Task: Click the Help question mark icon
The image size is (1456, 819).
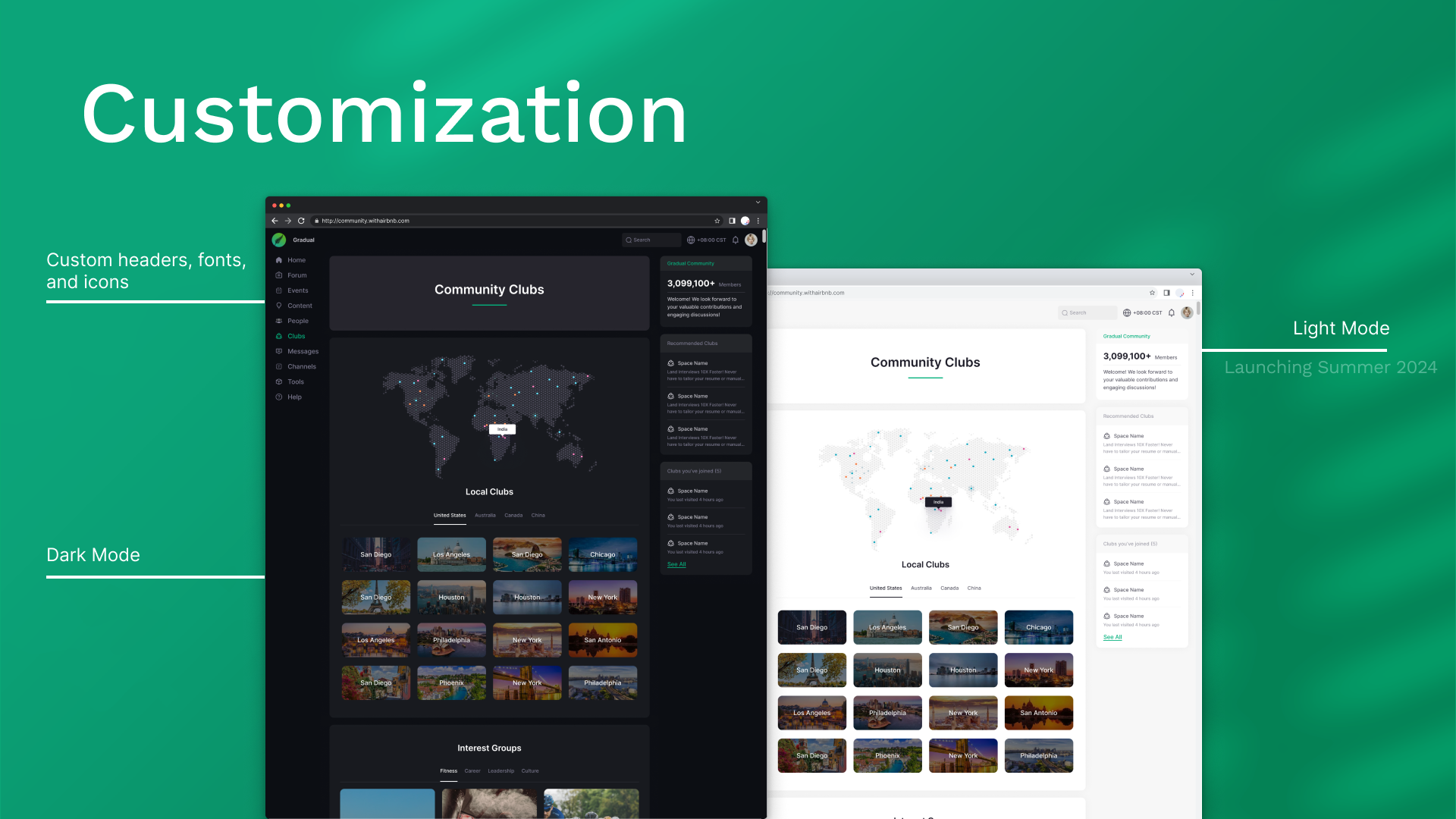Action: pyautogui.click(x=279, y=397)
